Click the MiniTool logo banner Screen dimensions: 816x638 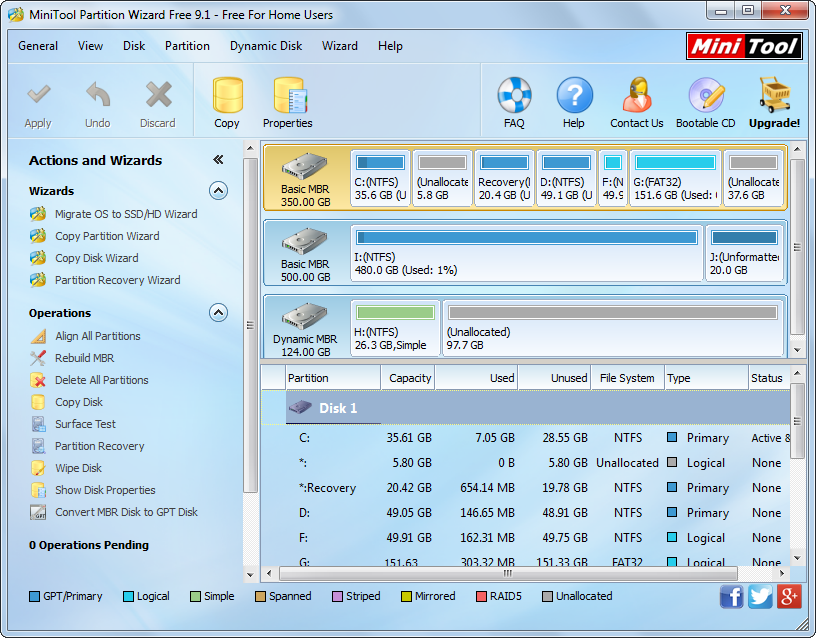pyautogui.click(x=744, y=46)
